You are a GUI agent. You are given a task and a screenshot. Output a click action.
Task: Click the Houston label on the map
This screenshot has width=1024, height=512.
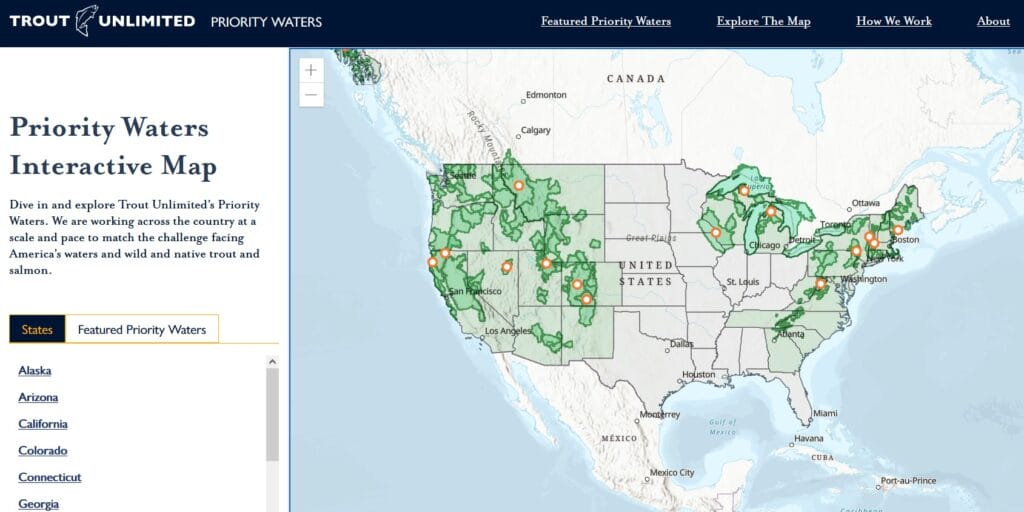pyautogui.click(x=699, y=374)
